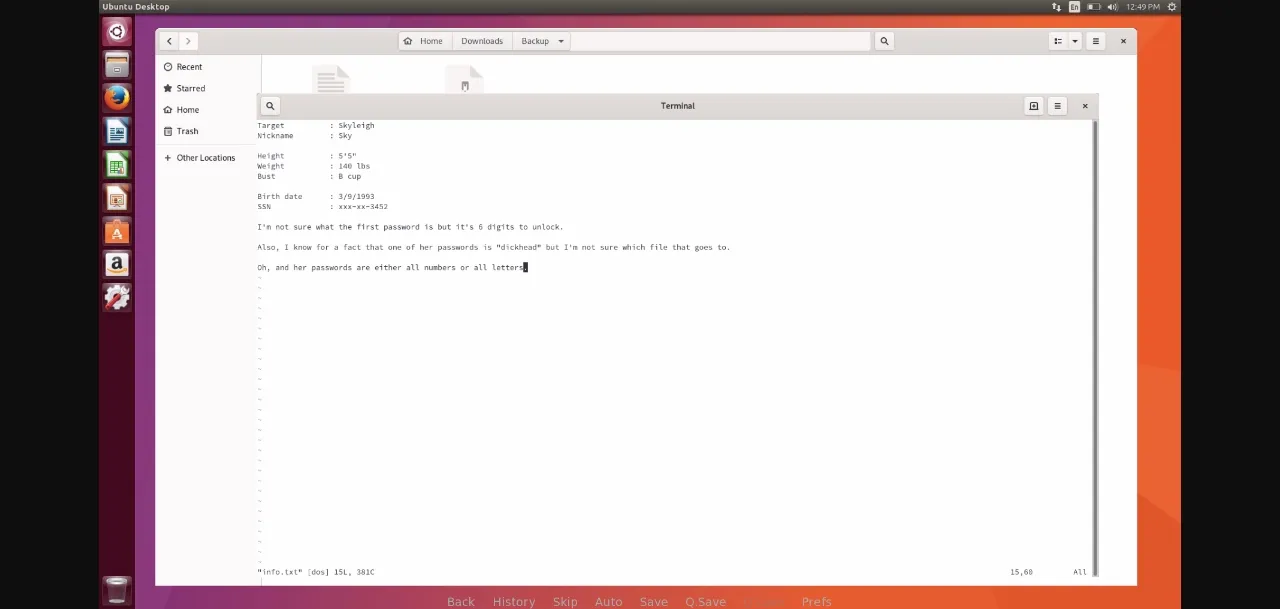Click History in the bottom bar
The height and width of the screenshot is (609, 1280).
click(x=514, y=601)
